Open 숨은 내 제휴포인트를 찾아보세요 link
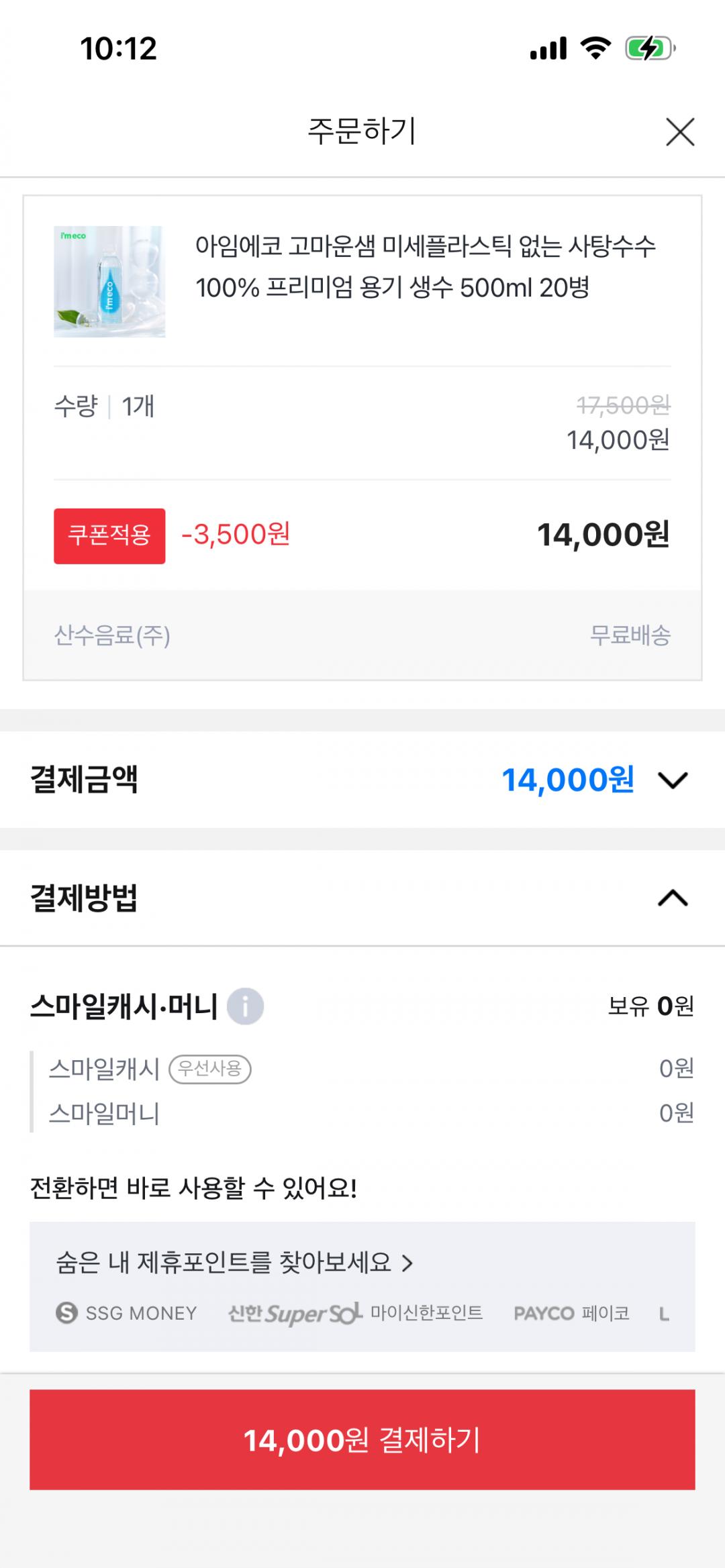 234,1263
